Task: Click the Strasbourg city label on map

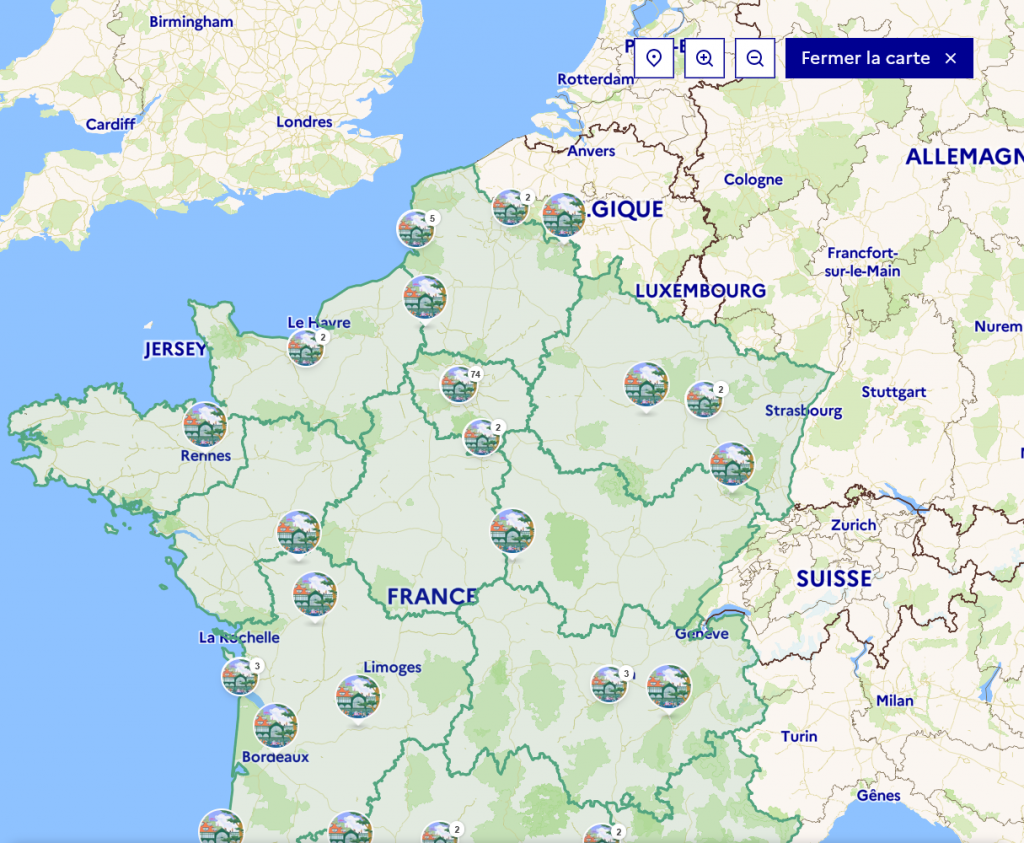Action: point(803,411)
